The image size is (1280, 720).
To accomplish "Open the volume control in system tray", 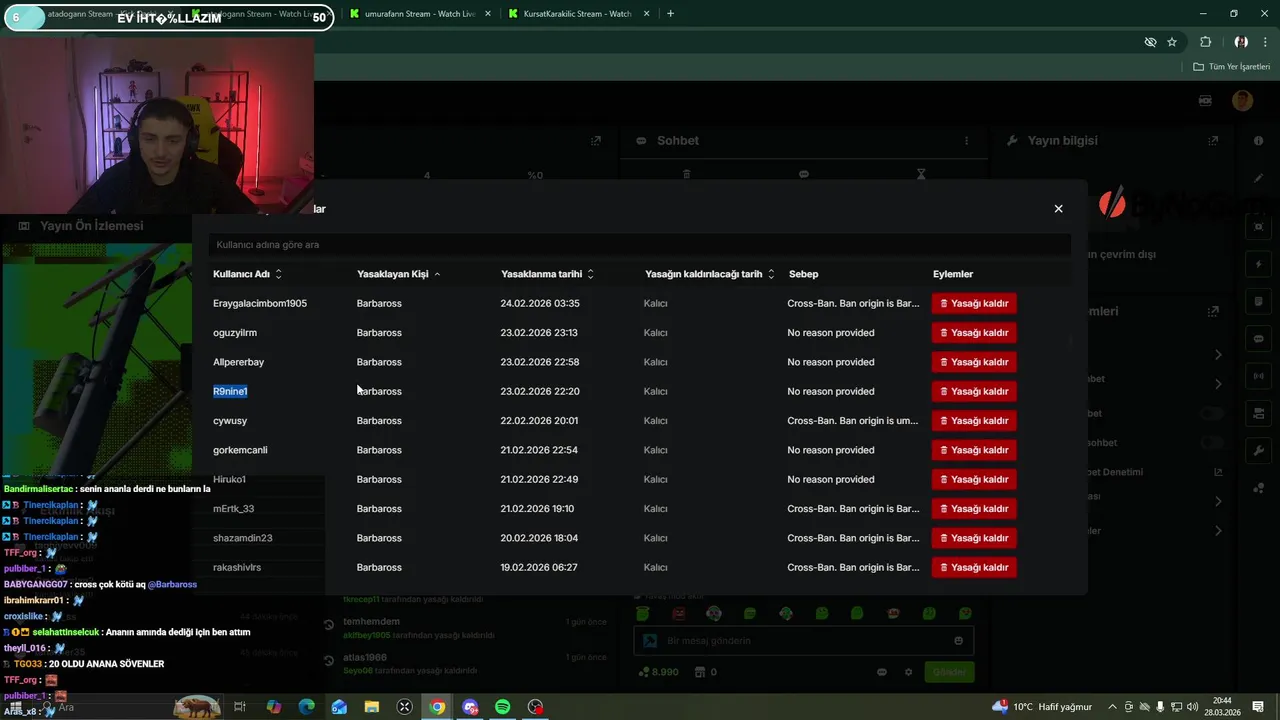I will pos(1193,707).
